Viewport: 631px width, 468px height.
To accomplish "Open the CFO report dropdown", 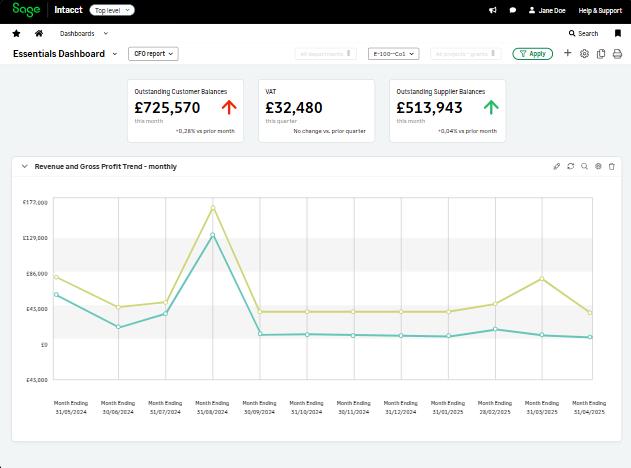I will tap(153, 54).
